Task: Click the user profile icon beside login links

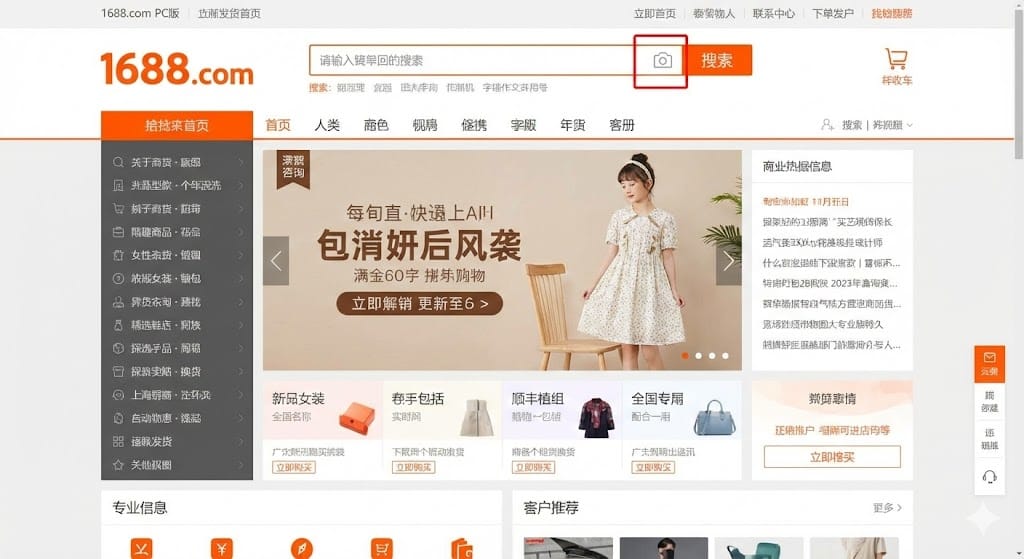Action: click(827, 125)
